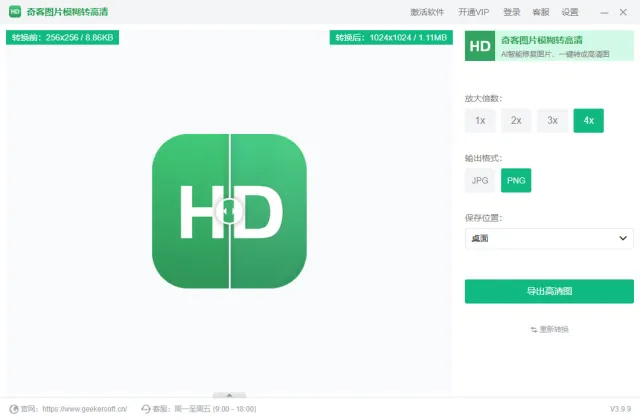Screen dimensions: 640x420
Task: Click the before/after comparison divider handle
Action: [229, 211]
